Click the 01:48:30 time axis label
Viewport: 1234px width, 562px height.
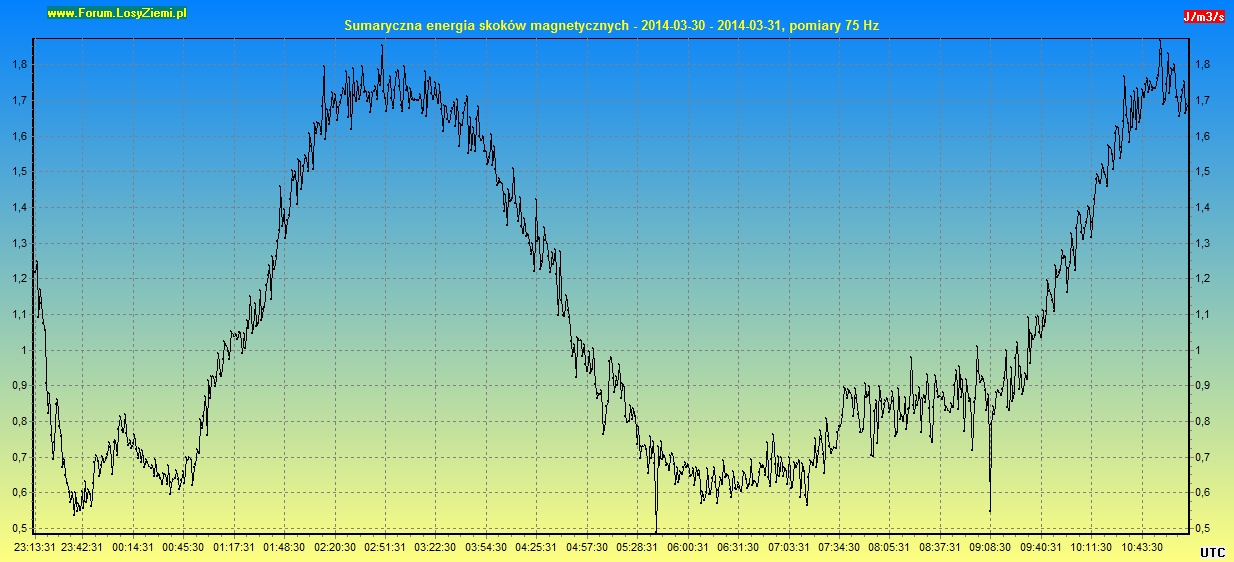(284, 547)
